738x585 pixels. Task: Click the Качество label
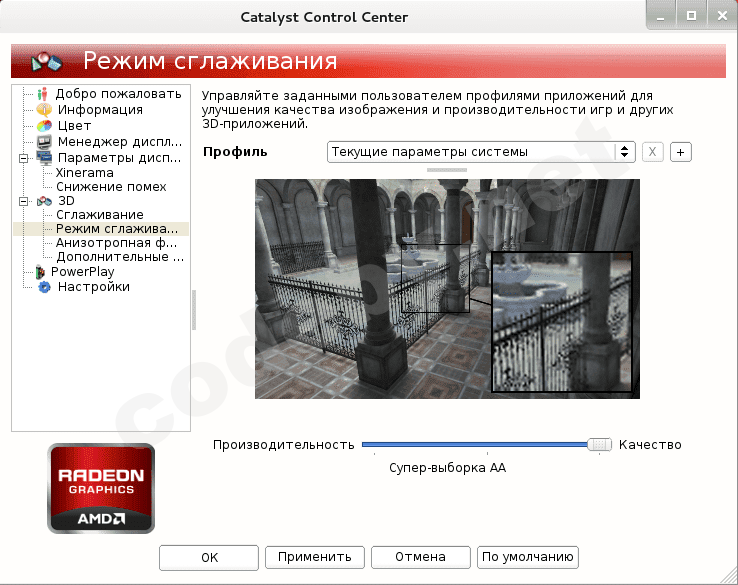coord(650,445)
